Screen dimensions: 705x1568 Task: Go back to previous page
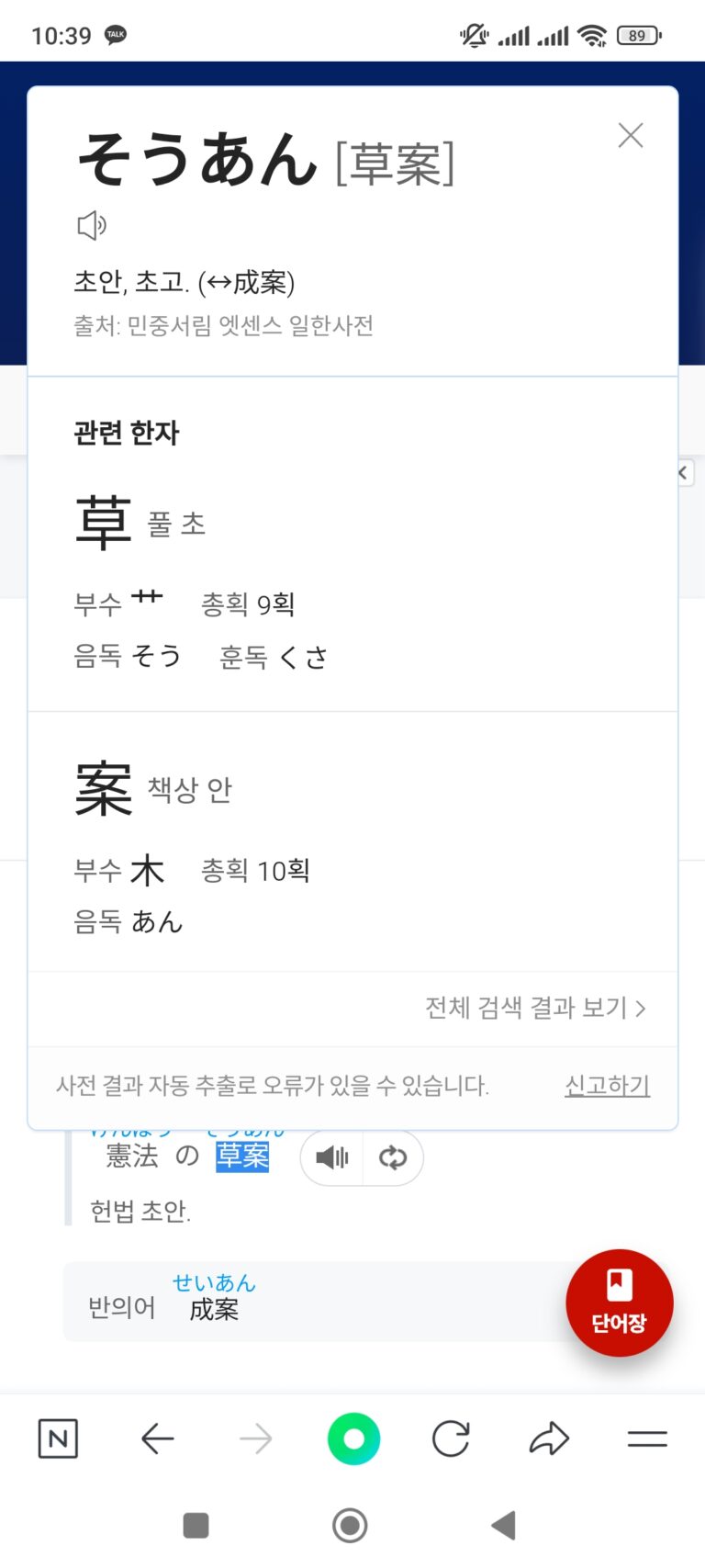coord(158,1438)
